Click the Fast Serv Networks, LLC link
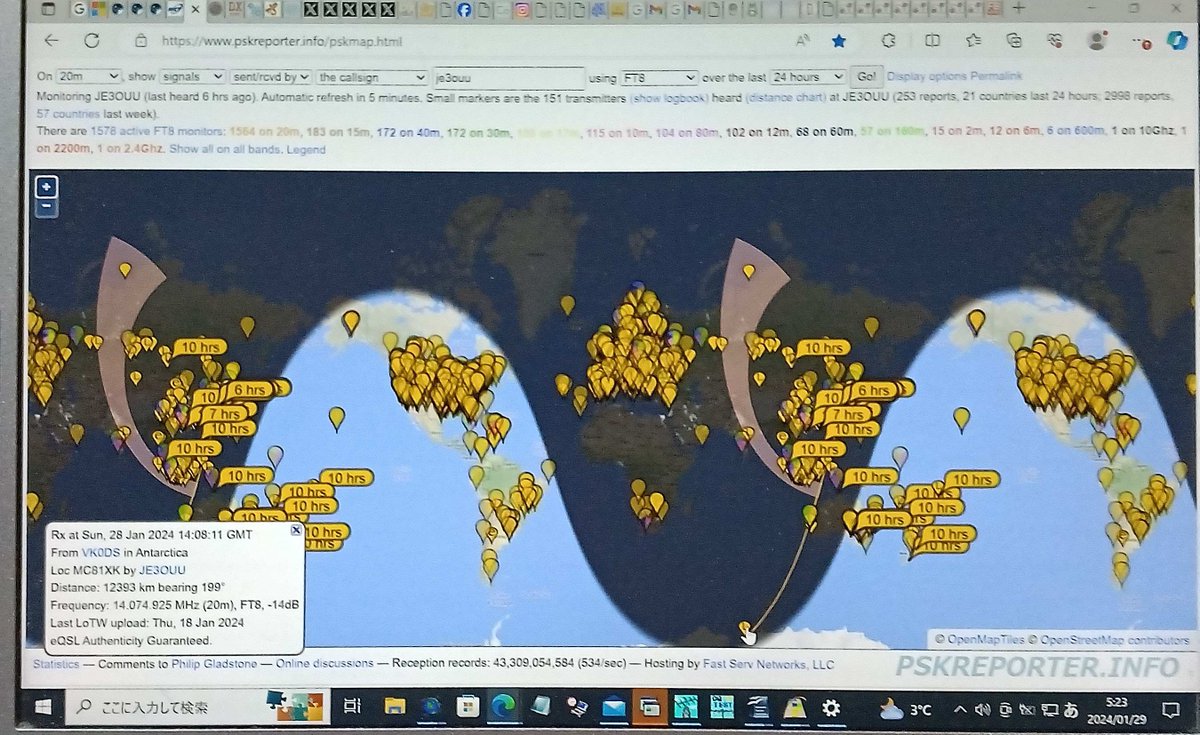 768,664
